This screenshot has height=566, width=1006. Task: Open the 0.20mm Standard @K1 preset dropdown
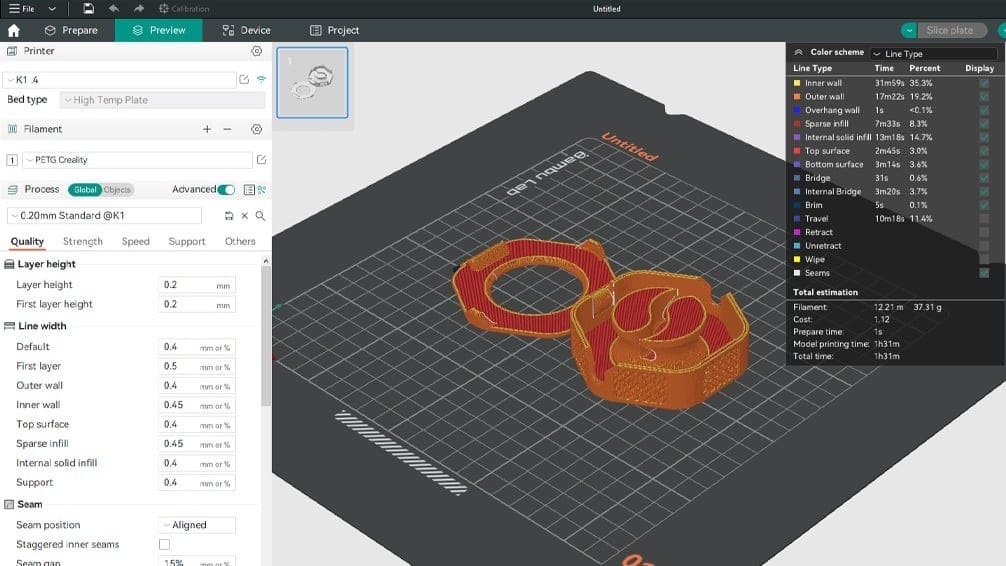(105, 216)
